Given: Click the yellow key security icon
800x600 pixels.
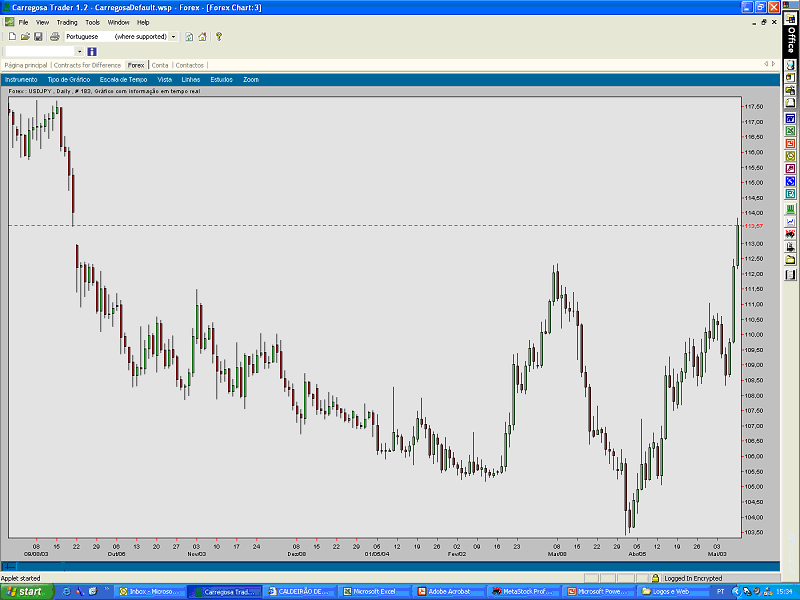Looking at the screenshot, I should point(219,38).
